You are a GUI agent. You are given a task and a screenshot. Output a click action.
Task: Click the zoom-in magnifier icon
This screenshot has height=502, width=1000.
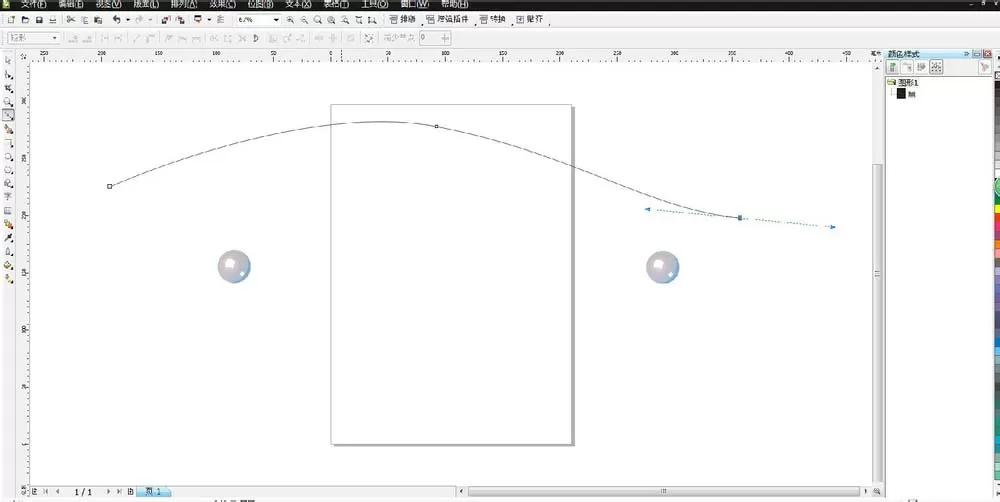[x=290, y=20]
